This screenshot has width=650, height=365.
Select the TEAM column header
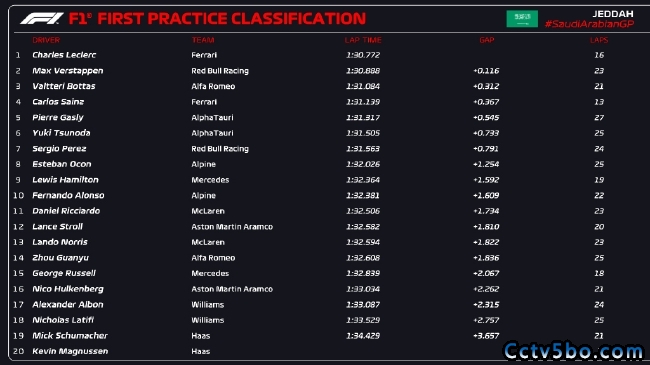coord(203,40)
